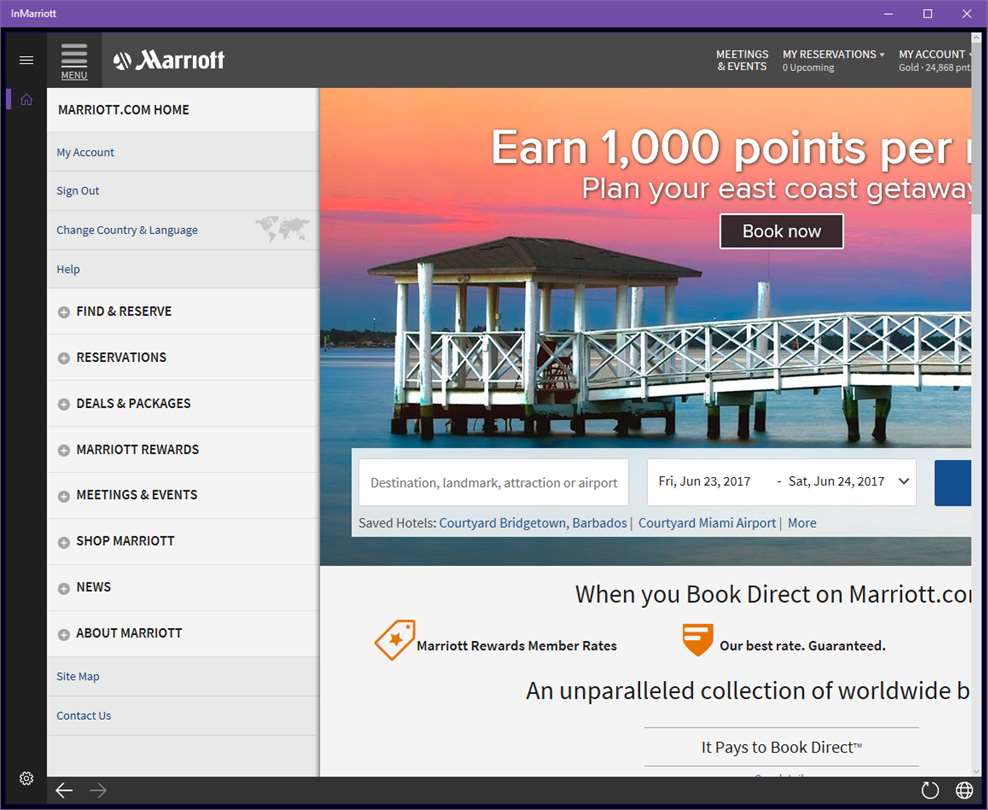This screenshot has height=810, width=988.
Task: Go forward with the right arrow
Action: click(98, 790)
